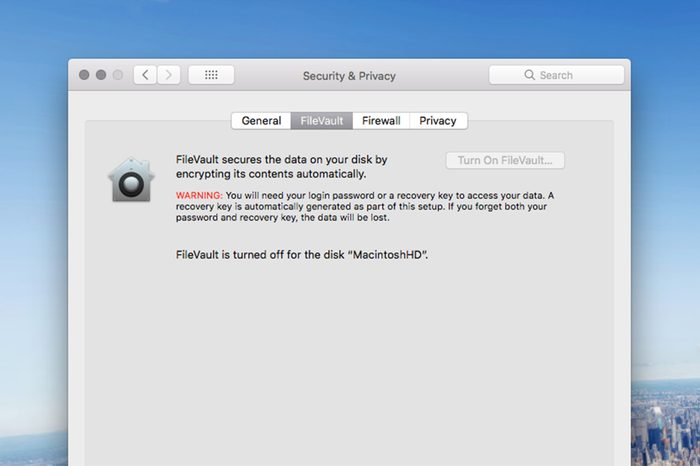
Task: Show all preferences via grid icon
Action: pos(211,75)
